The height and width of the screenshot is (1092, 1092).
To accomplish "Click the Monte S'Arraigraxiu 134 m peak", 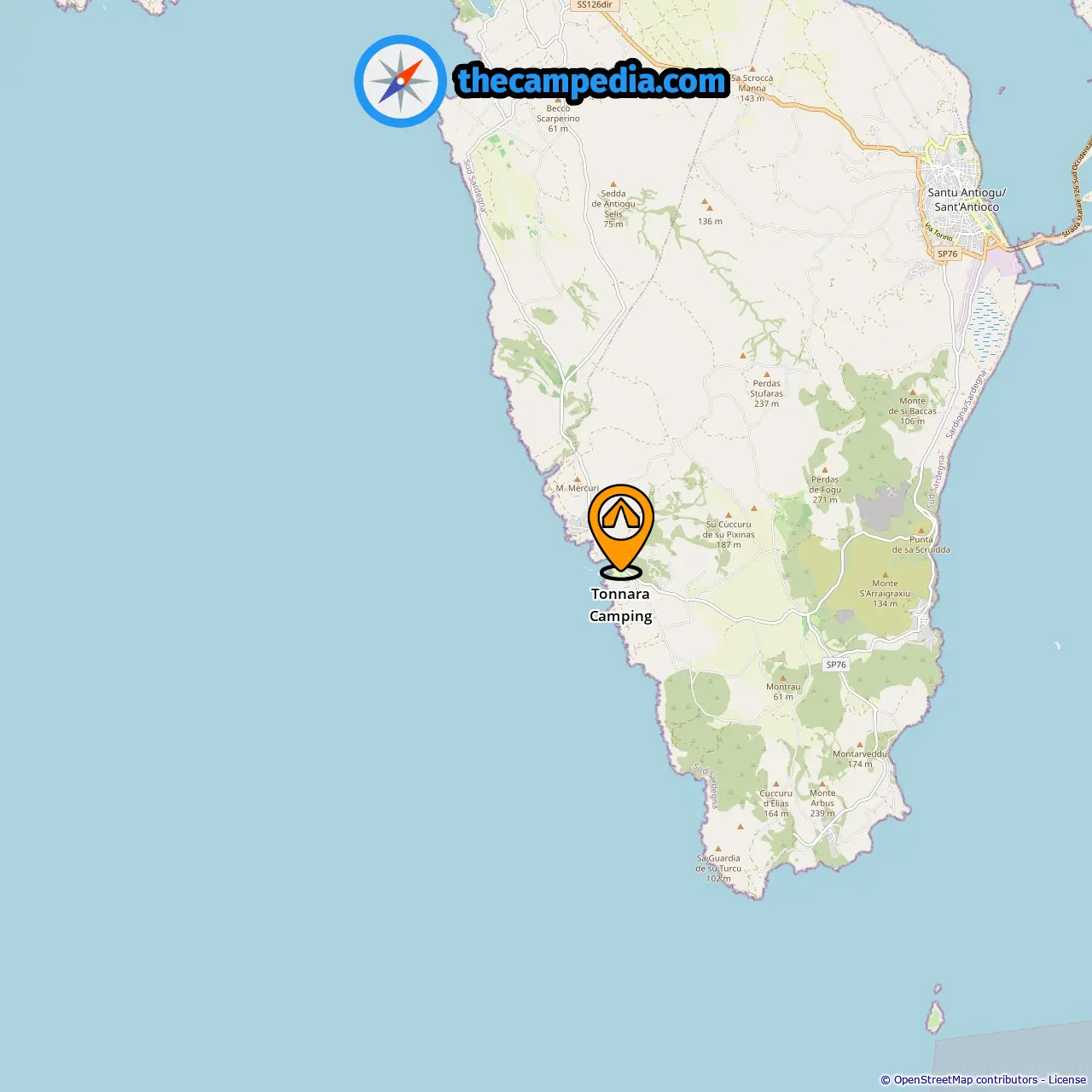I will [x=885, y=573].
